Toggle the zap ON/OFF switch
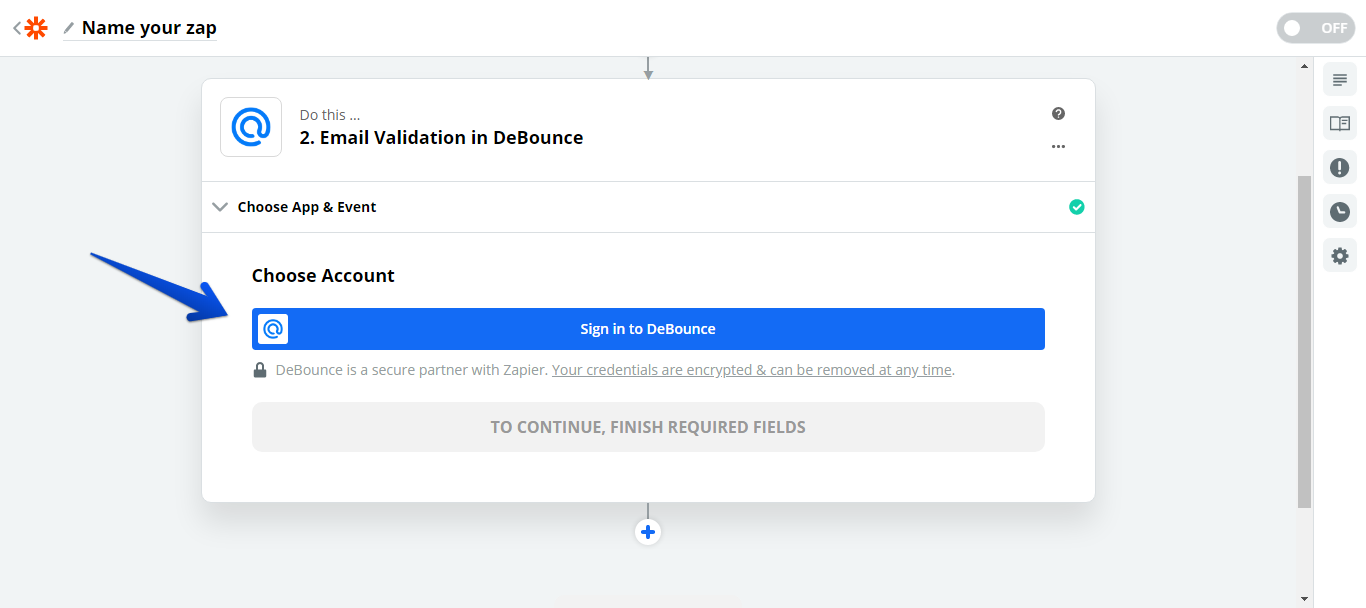Image resolution: width=1366 pixels, height=608 pixels. click(1315, 28)
